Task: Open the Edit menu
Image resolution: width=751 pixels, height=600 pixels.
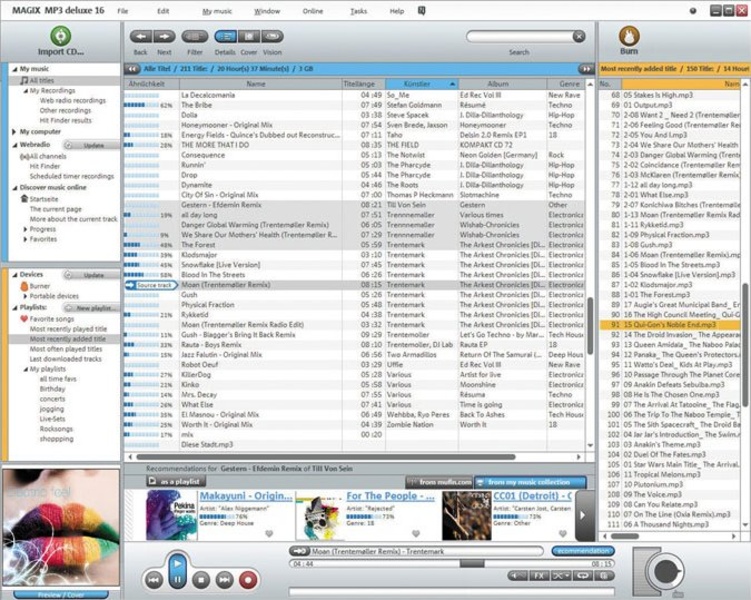Action: coord(163,11)
